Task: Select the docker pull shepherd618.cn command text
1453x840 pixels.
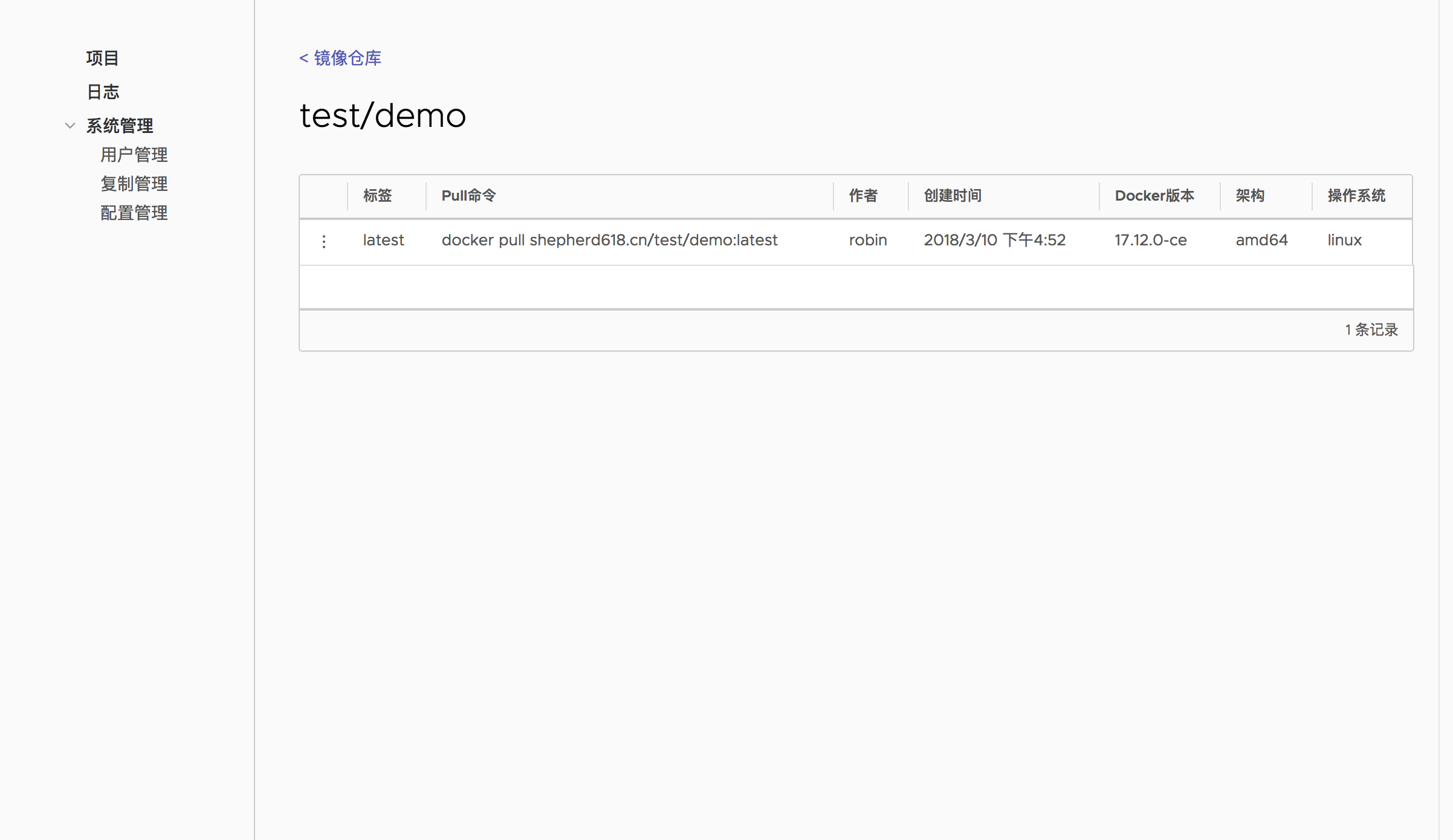Action: pos(609,240)
